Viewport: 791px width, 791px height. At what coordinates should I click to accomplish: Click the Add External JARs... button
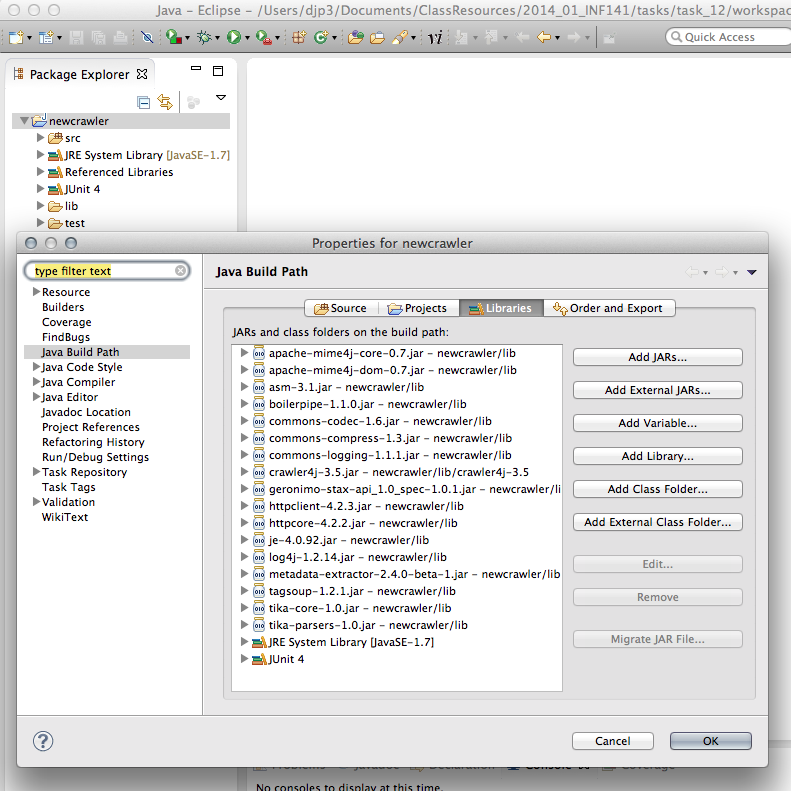(657, 390)
